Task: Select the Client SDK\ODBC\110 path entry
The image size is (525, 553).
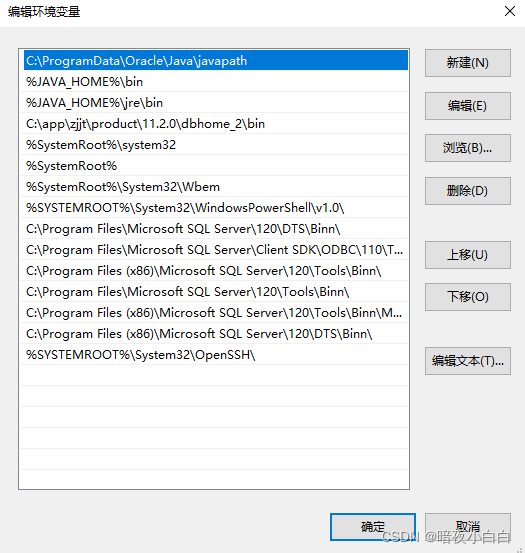Action: point(214,250)
